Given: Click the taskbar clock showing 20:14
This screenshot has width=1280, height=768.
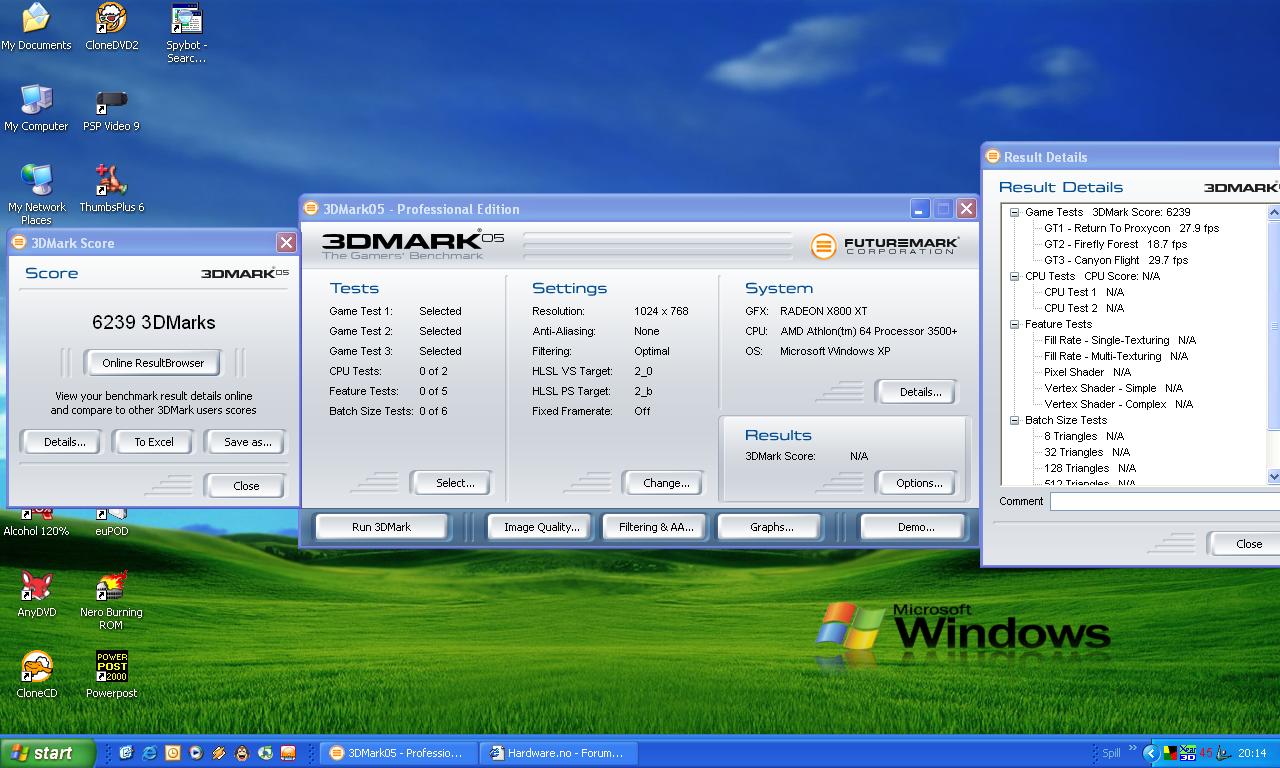Looking at the screenshot, I should point(1252,753).
